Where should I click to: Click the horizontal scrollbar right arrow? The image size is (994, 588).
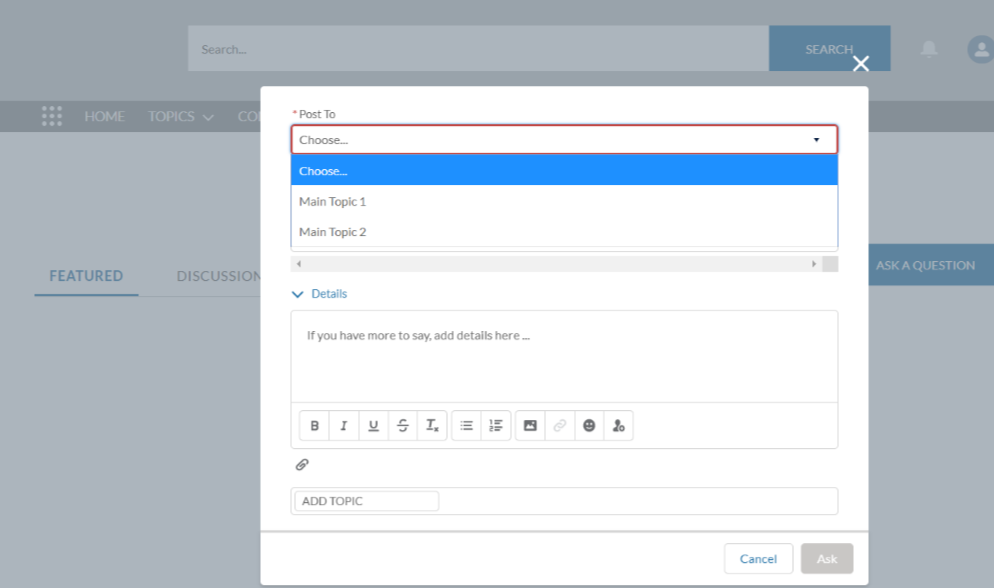[814, 264]
